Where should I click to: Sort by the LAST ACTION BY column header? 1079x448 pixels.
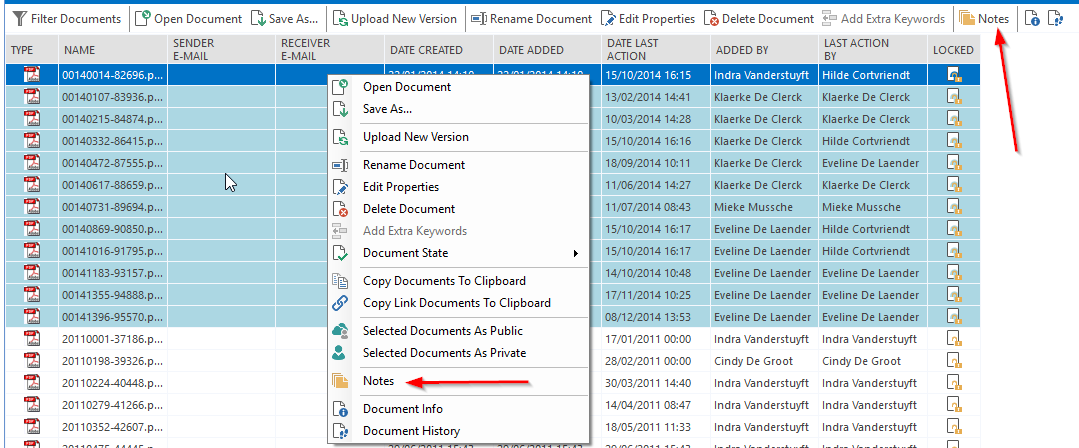point(874,50)
